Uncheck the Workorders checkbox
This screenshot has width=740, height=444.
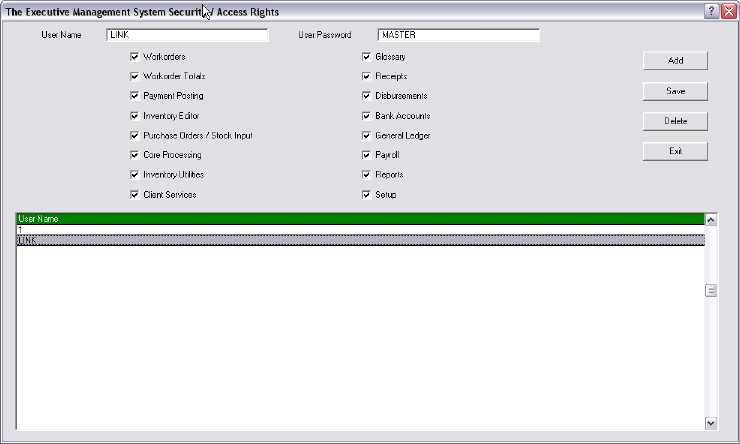pos(134,57)
